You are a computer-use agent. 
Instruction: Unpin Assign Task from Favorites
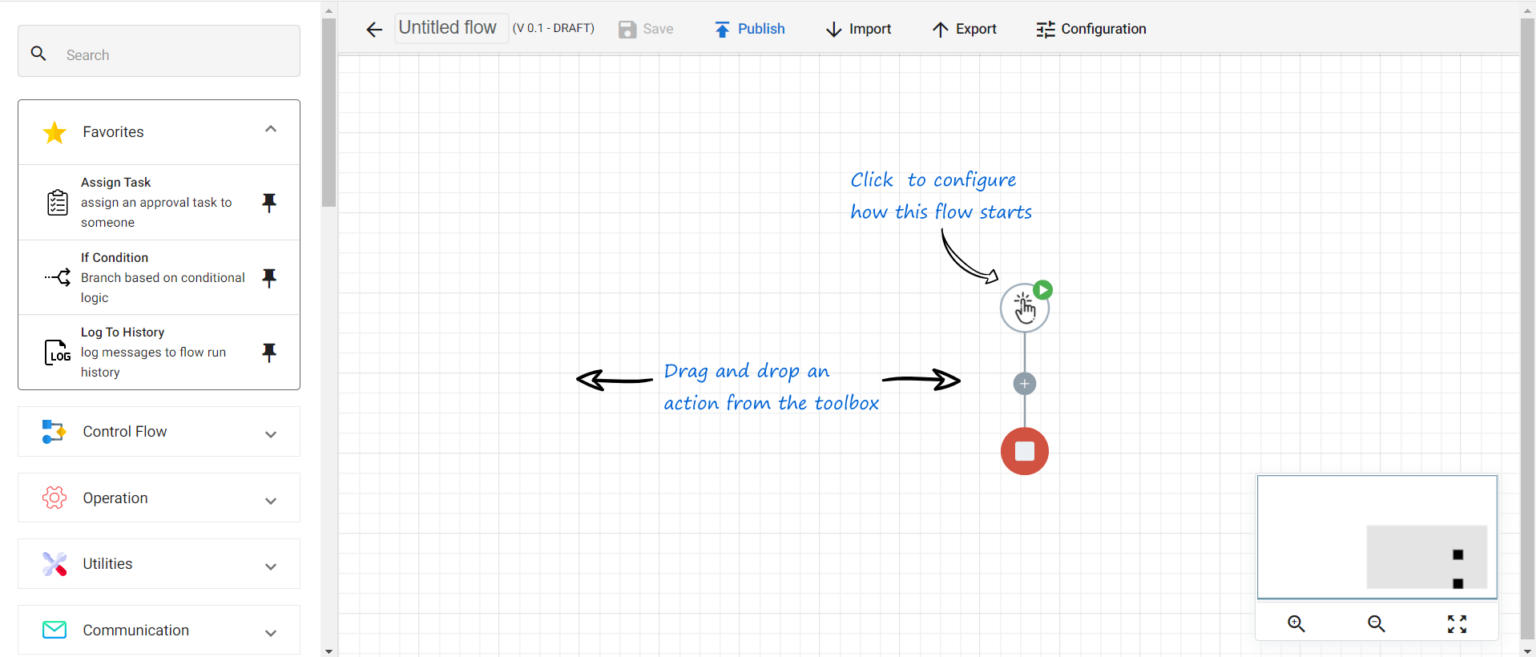[269, 202]
